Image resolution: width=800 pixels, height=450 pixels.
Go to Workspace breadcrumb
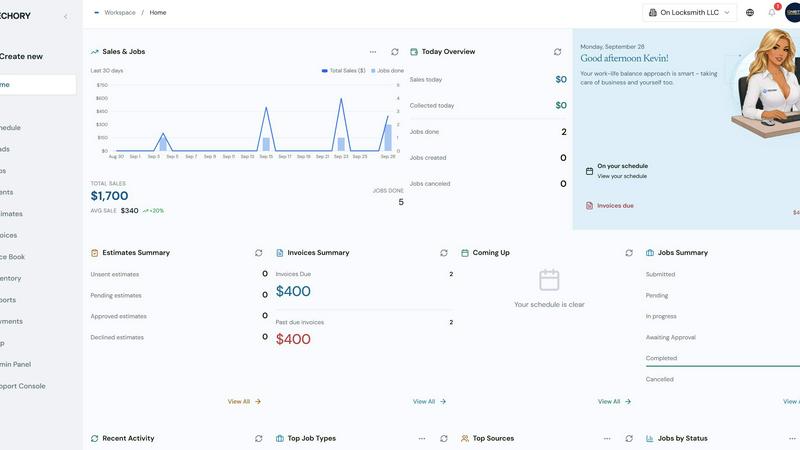[120, 13]
